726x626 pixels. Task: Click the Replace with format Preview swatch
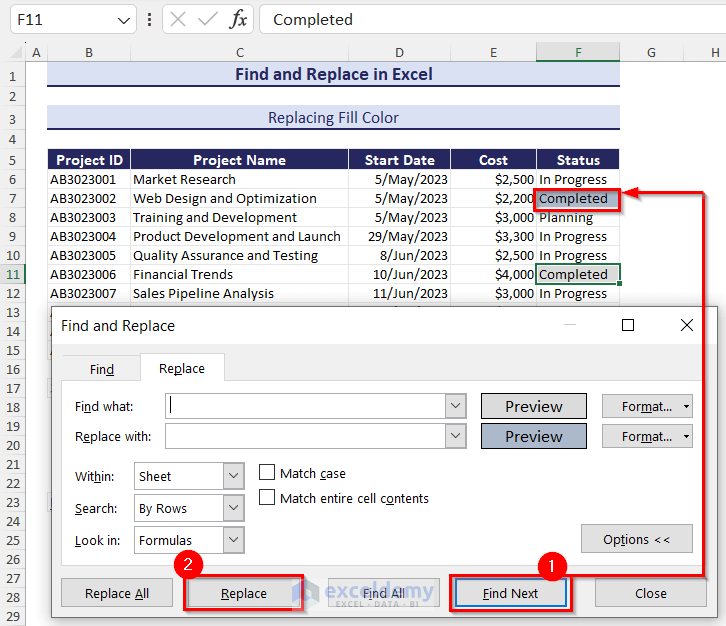point(534,436)
